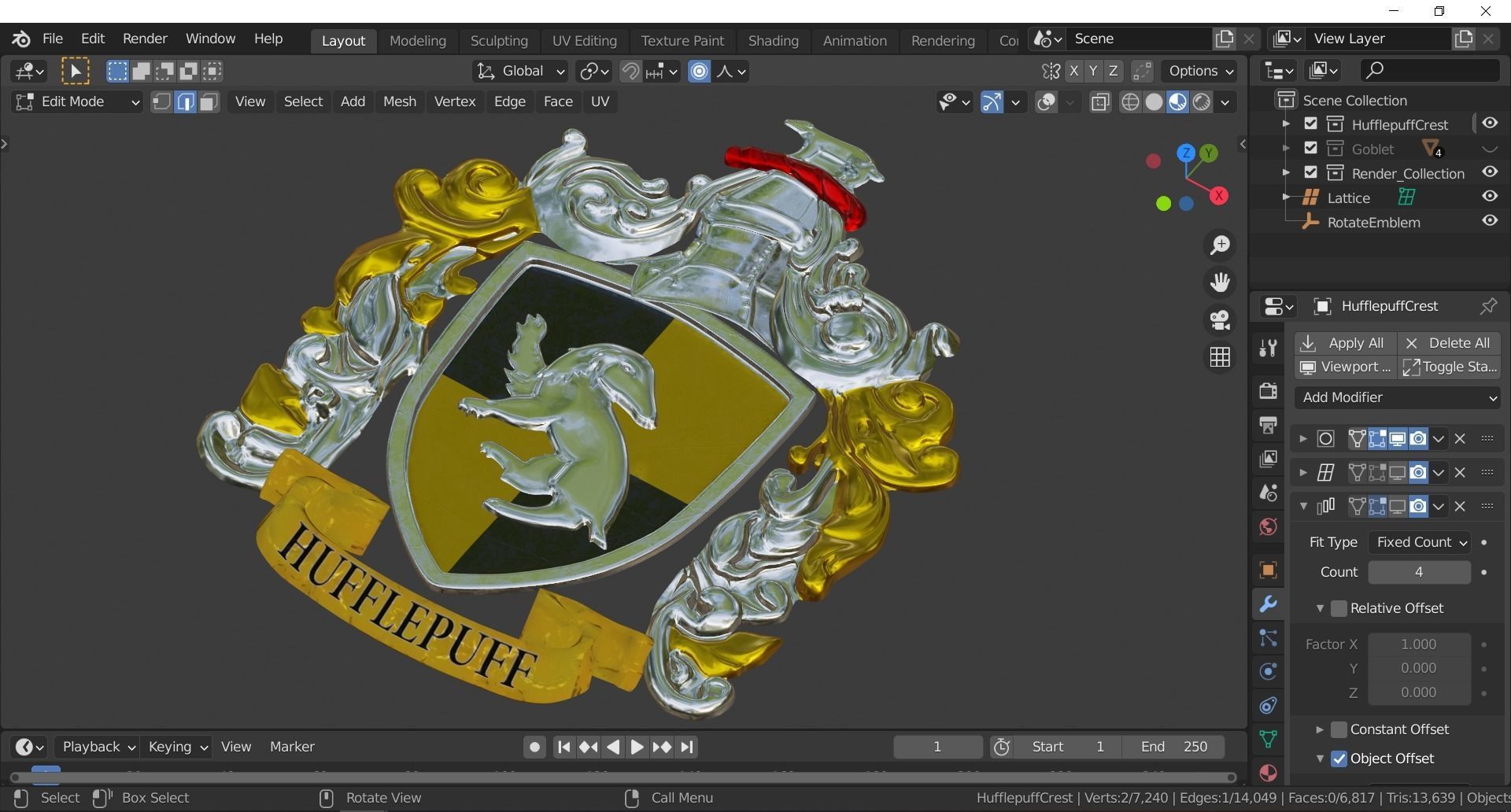Open Add Modifier dropdown
This screenshot has height=812, width=1511.
pyautogui.click(x=1398, y=397)
